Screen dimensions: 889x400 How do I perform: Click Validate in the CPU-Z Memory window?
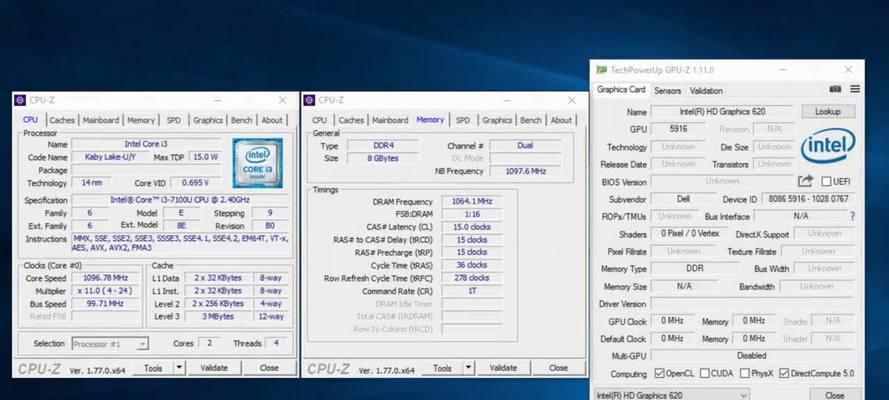pyautogui.click(x=503, y=368)
